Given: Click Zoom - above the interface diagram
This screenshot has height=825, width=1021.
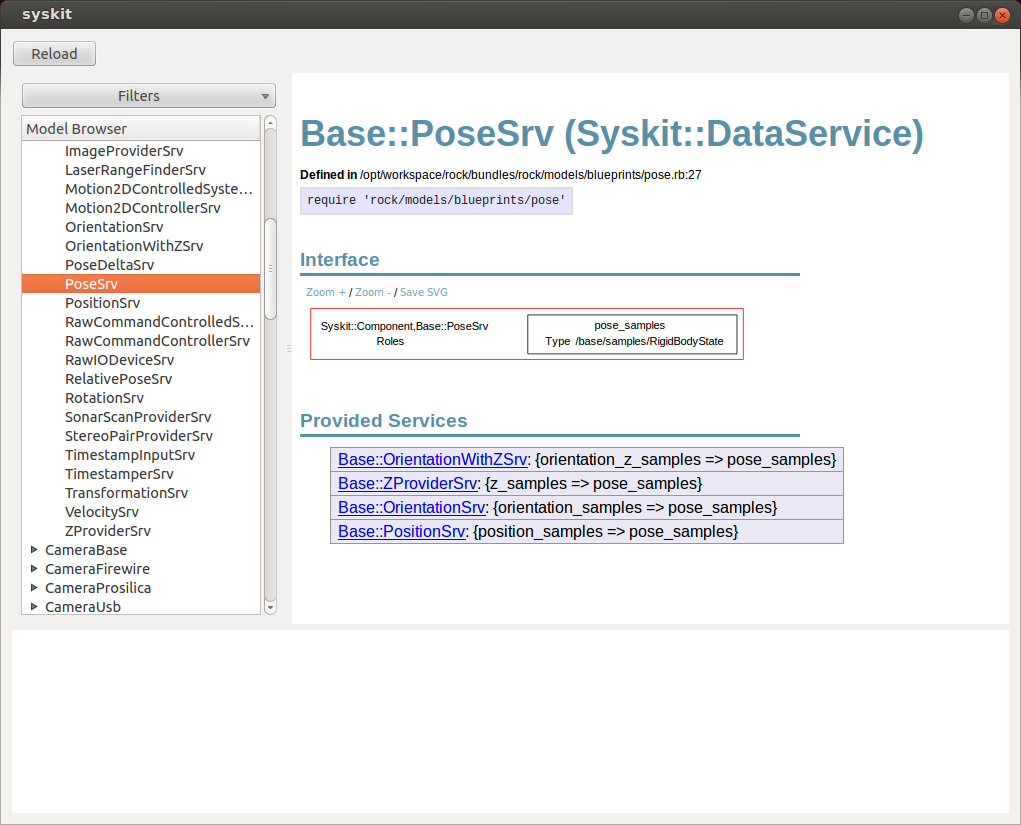Looking at the screenshot, I should click(x=372, y=293).
